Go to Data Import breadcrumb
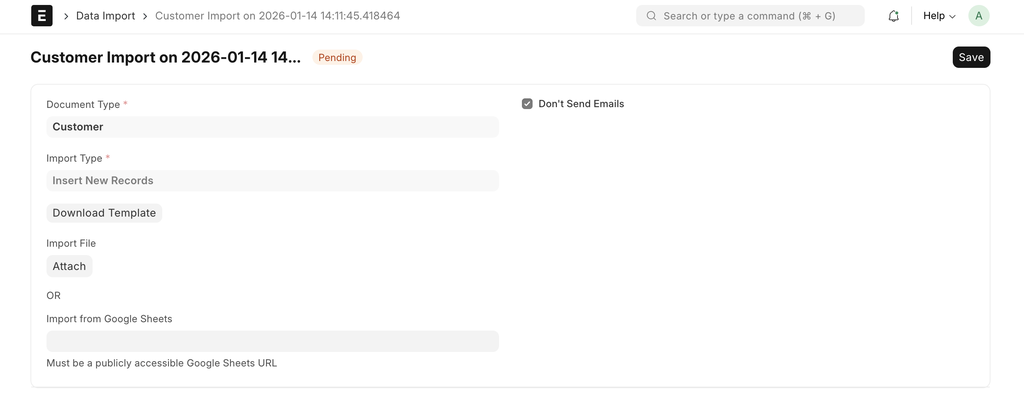This screenshot has height=408, width=1024. (x=106, y=16)
